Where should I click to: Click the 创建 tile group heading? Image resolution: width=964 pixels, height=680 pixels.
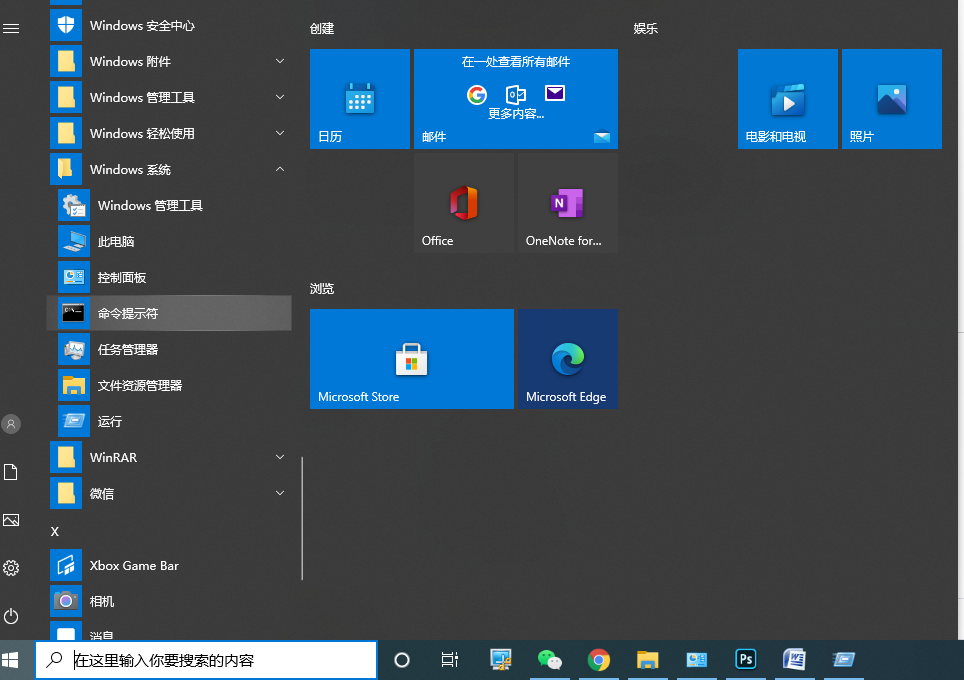[x=322, y=28]
